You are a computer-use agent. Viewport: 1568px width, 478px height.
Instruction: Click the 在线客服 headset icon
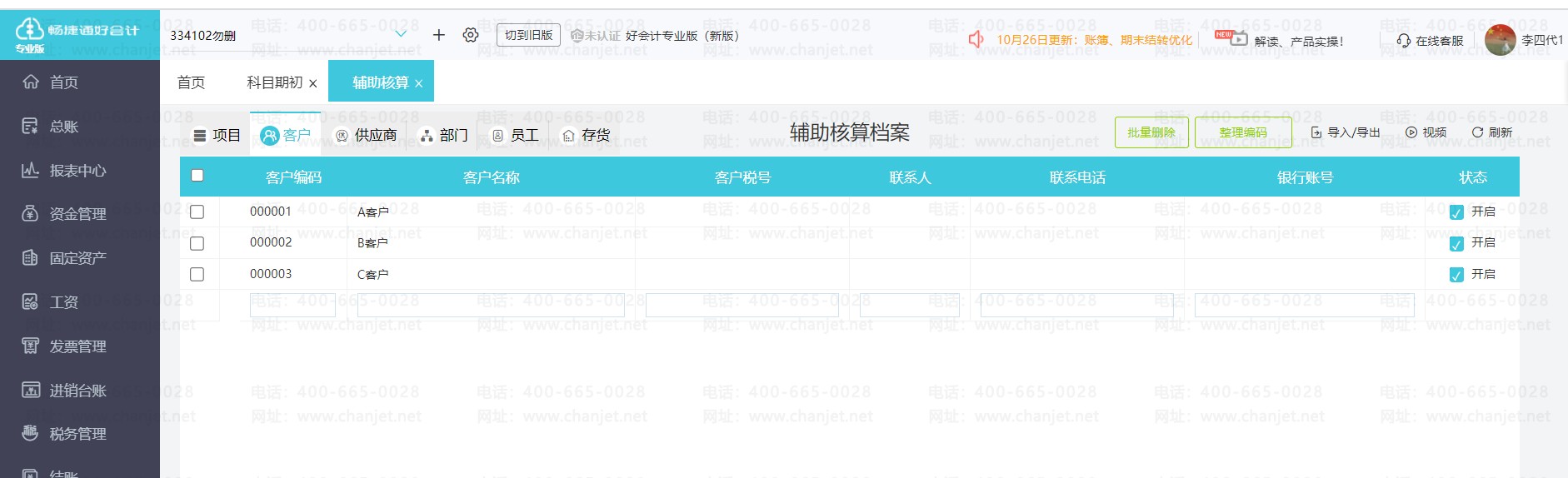pos(1404,41)
